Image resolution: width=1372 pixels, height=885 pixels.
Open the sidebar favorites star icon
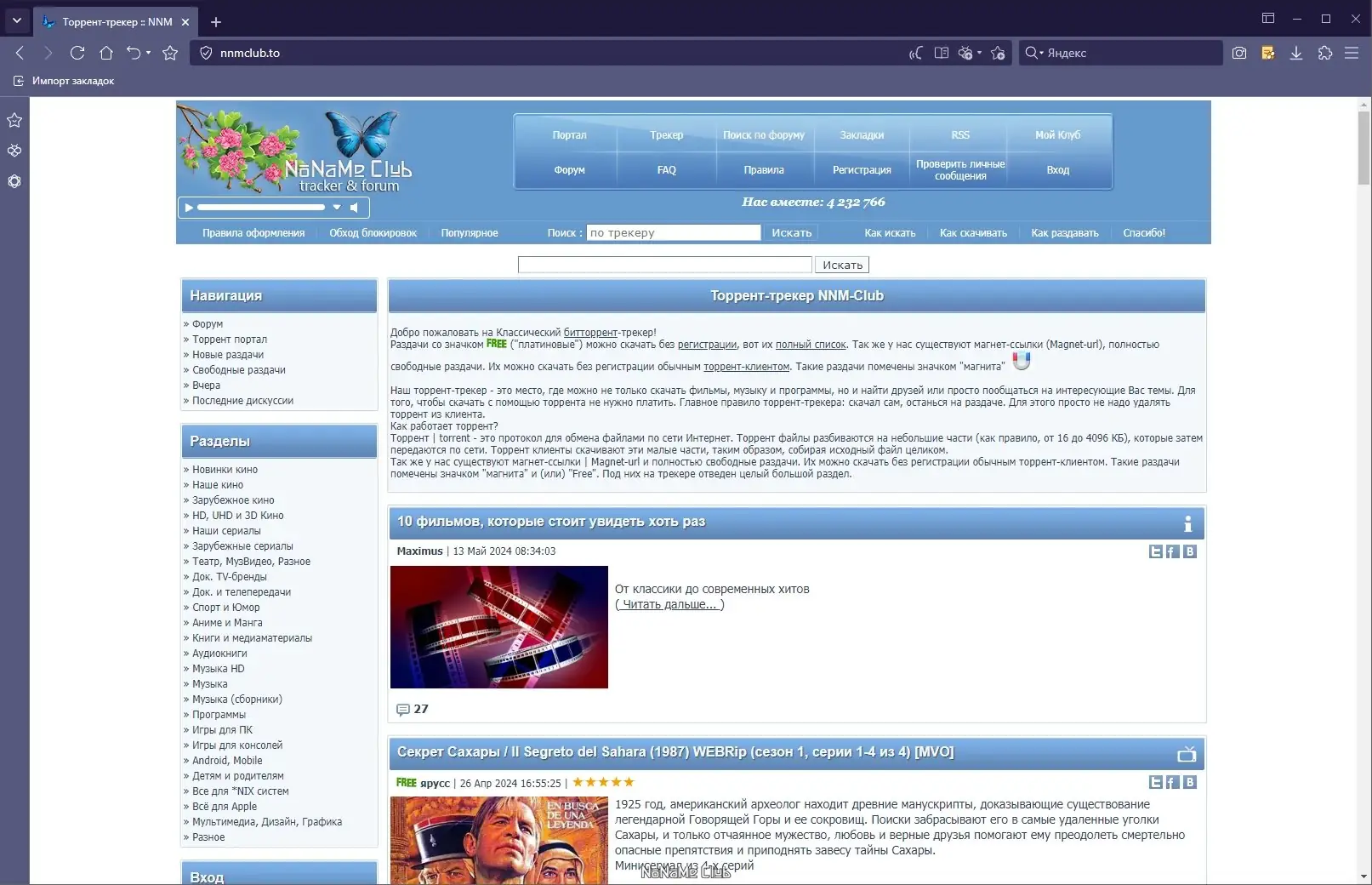click(14, 120)
